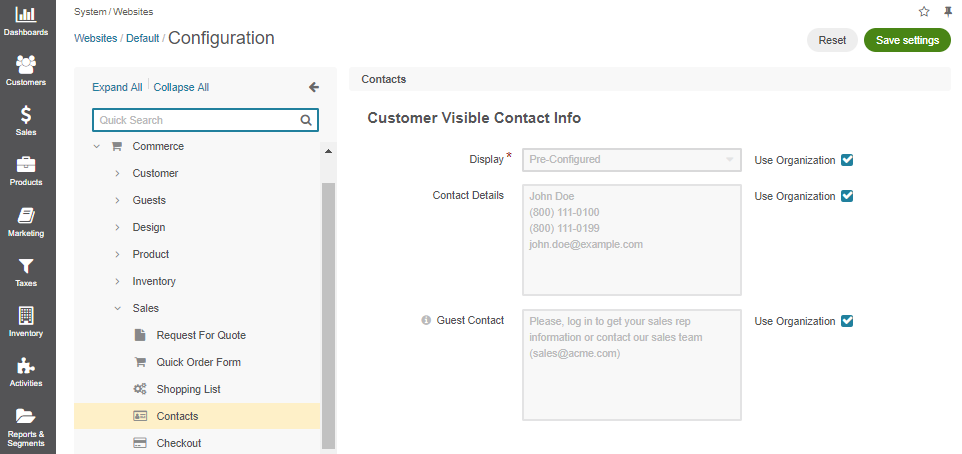Image resolution: width=962 pixels, height=454 pixels.
Task: Click the Quick Search field
Action: pos(205,120)
